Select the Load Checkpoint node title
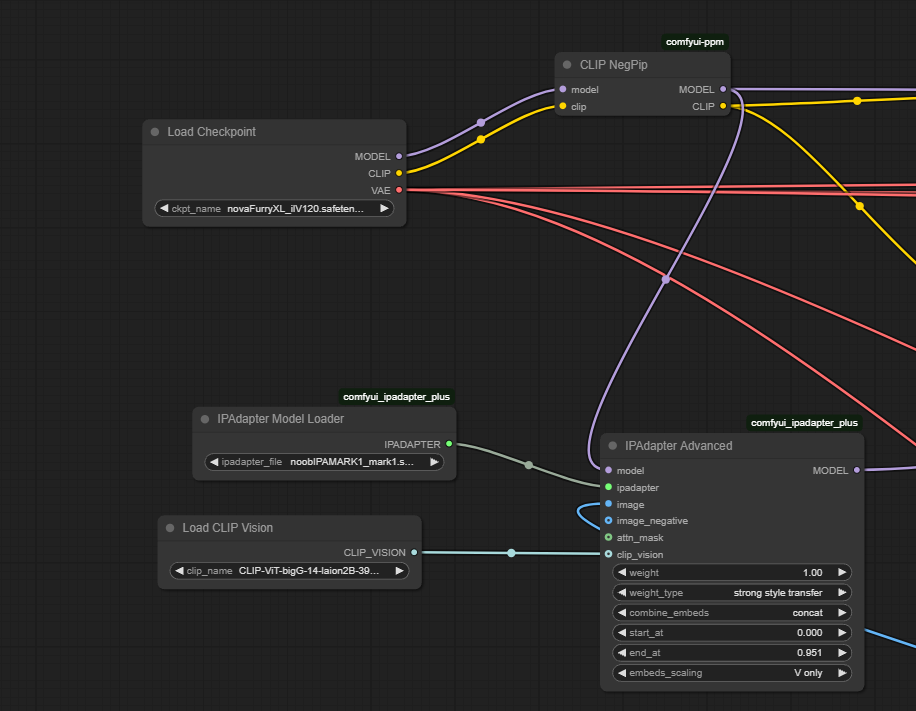The height and width of the screenshot is (711, 916). pyautogui.click(x=211, y=132)
